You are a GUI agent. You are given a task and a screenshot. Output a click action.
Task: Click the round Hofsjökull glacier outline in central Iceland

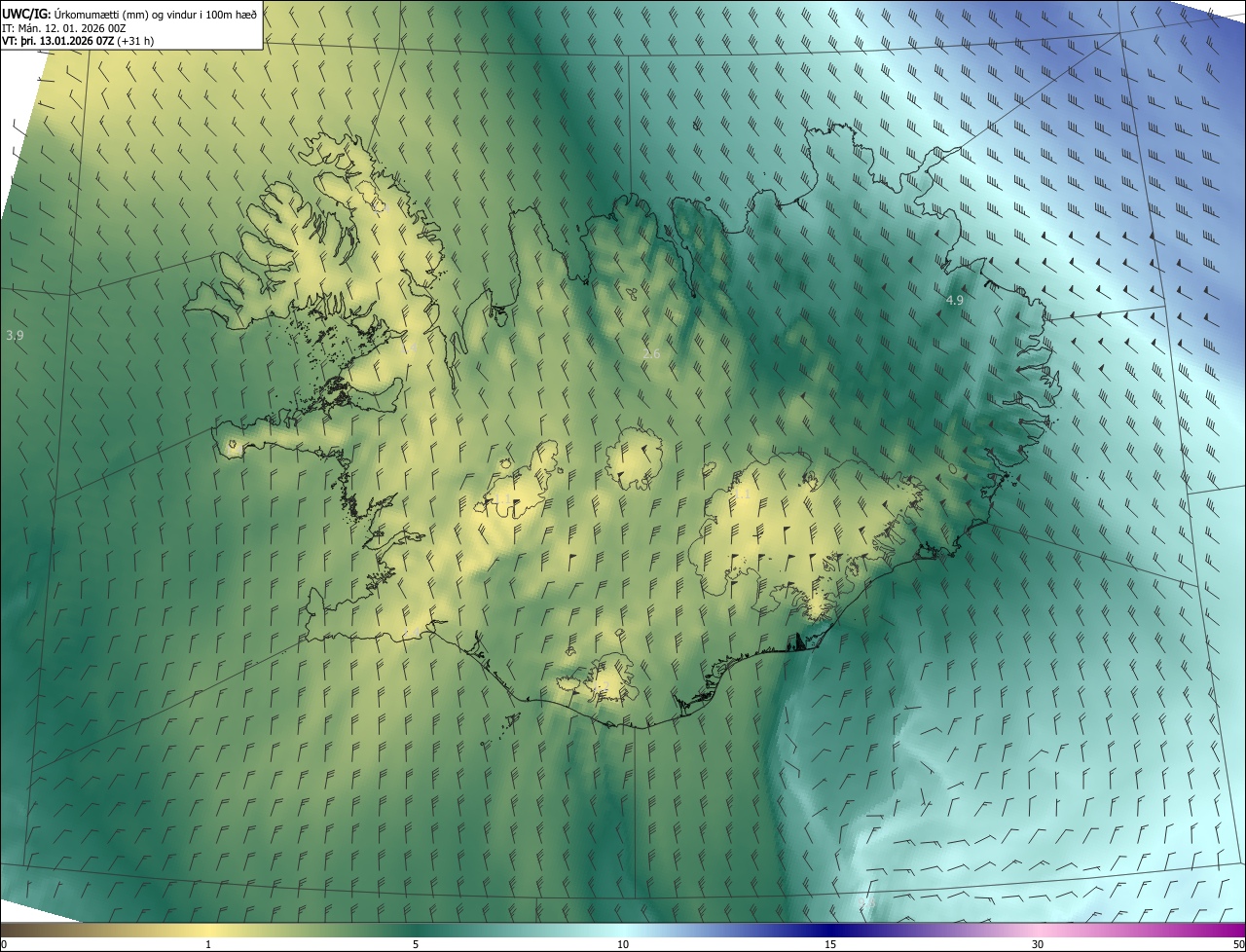(x=634, y=458)
